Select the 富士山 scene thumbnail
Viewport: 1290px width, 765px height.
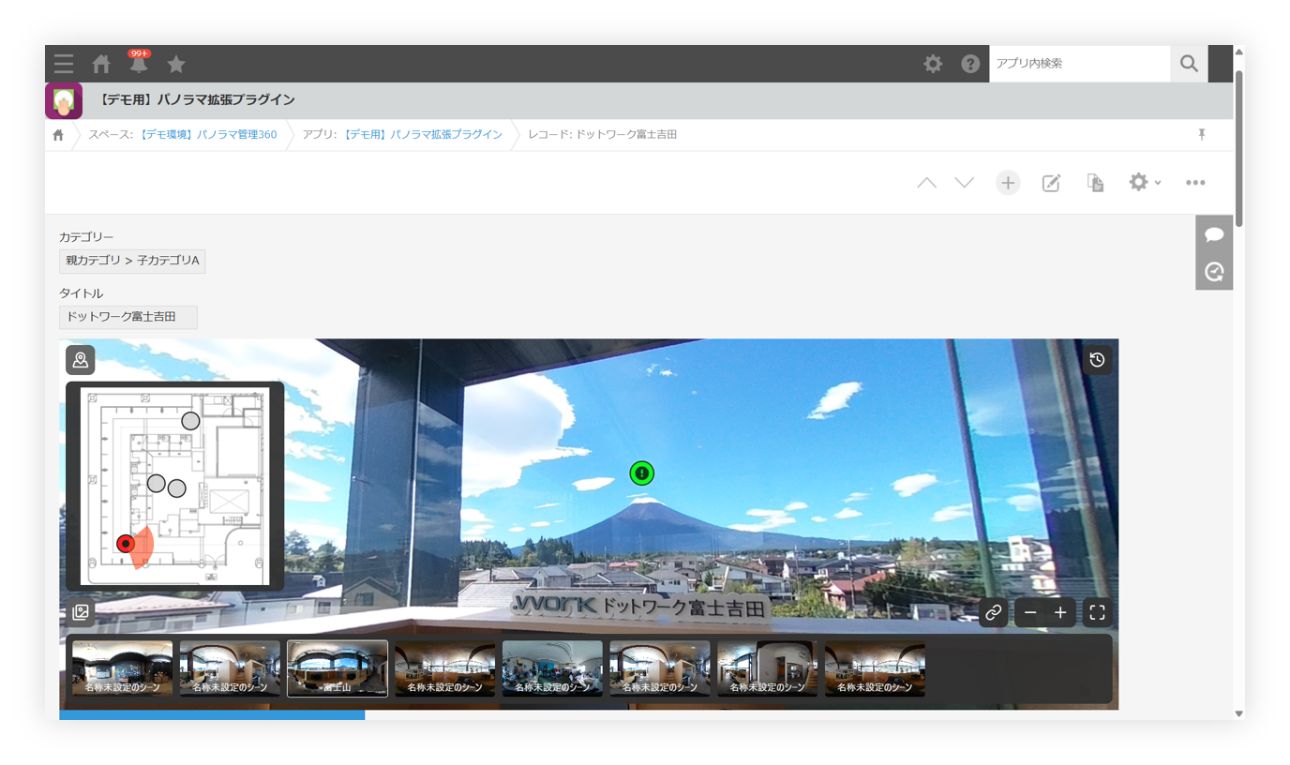(337, 668)
